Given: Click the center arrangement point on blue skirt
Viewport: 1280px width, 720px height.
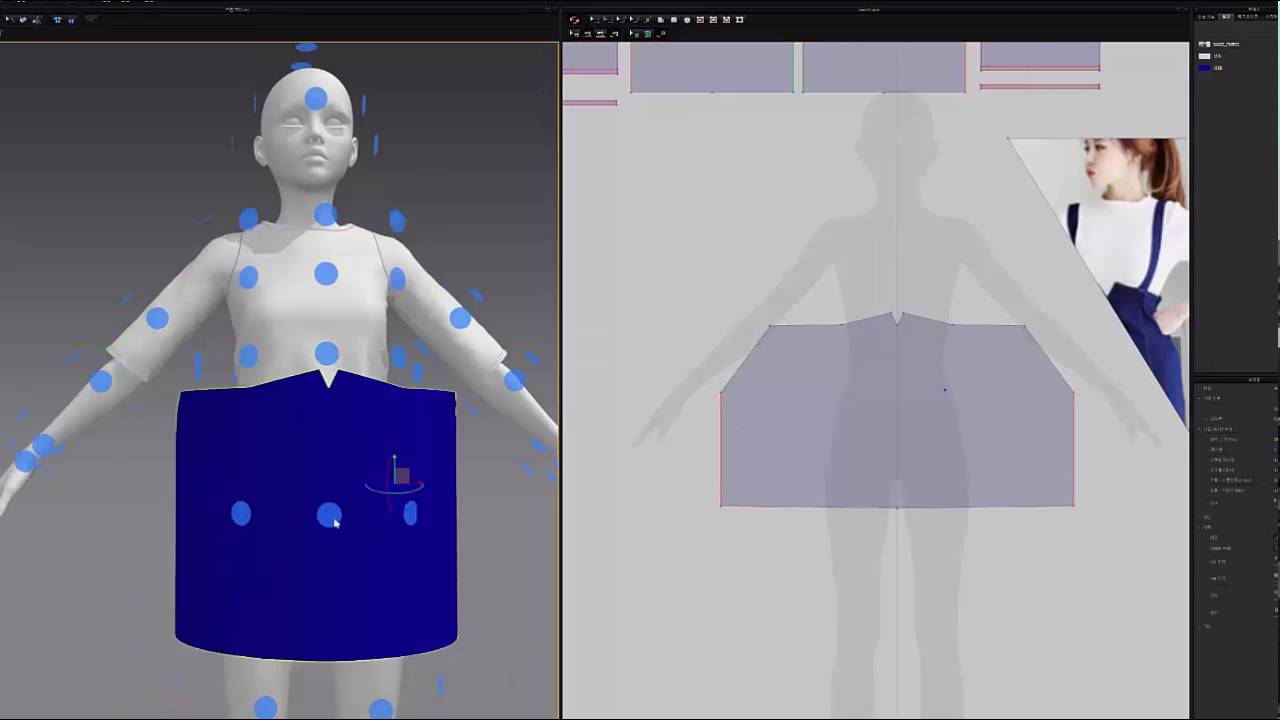Looking at the screenshot, I should coord(328,515).
